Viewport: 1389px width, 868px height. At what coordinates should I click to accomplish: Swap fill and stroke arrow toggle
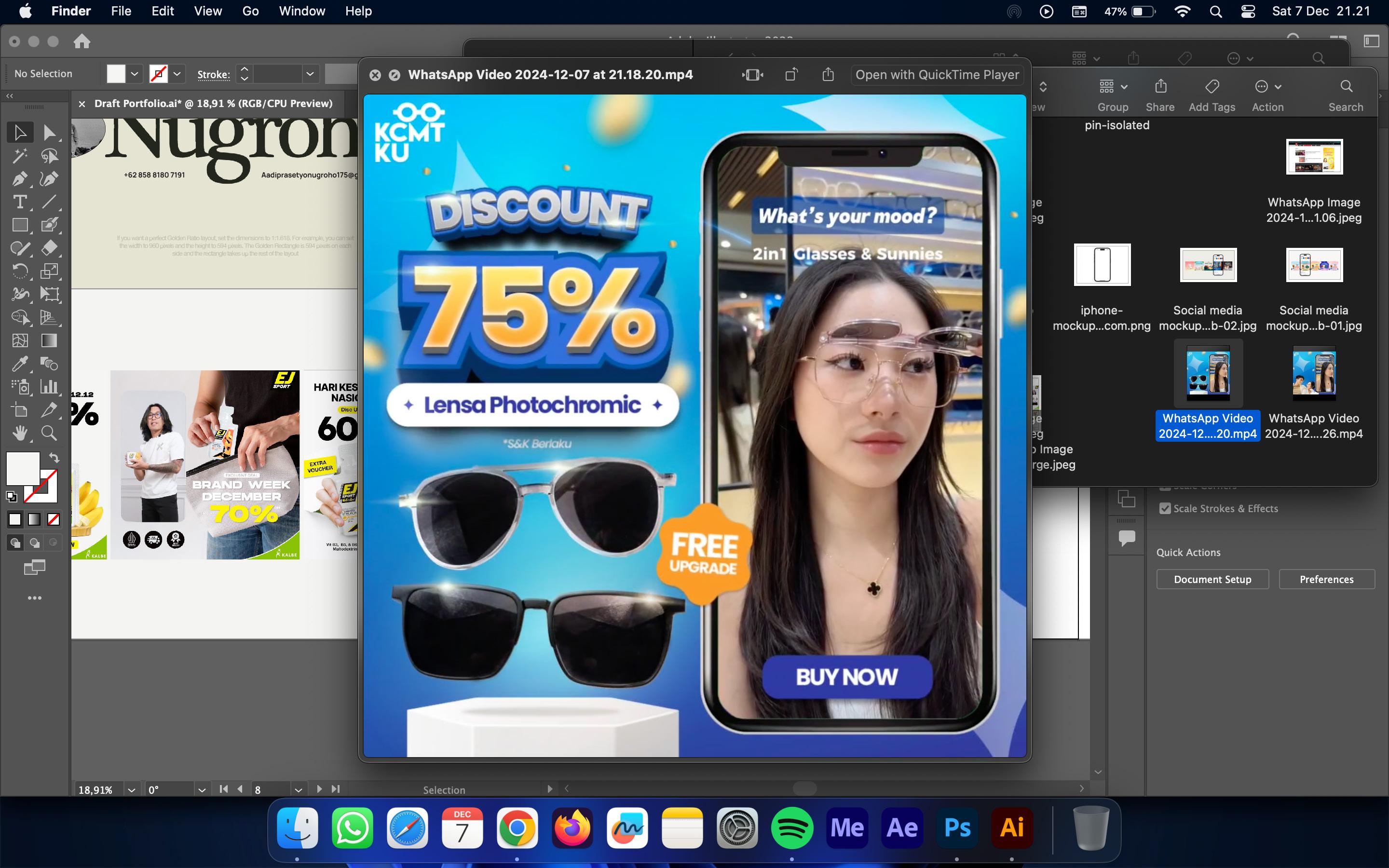[54, 458]
